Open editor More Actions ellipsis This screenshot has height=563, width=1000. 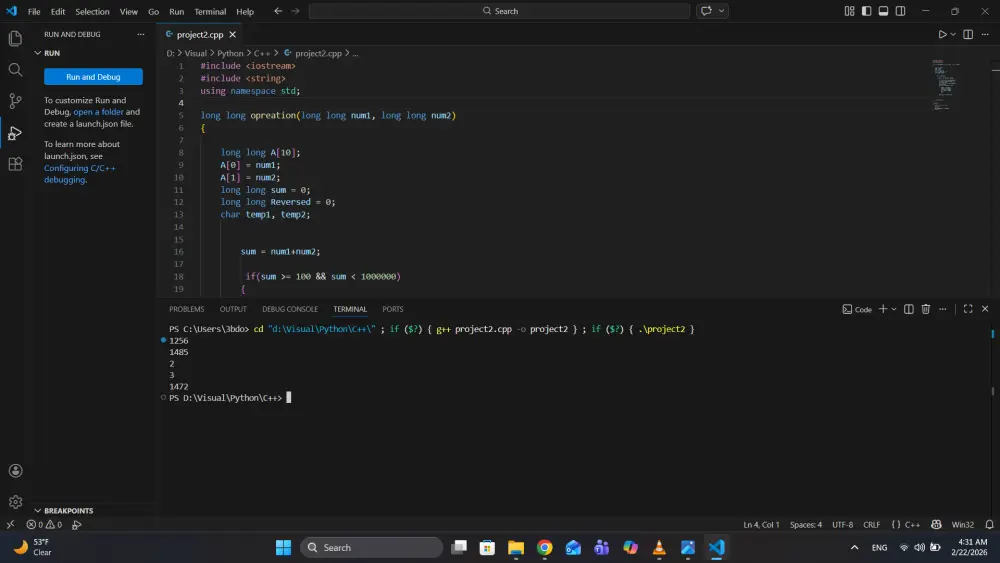[x=985, y=34]
